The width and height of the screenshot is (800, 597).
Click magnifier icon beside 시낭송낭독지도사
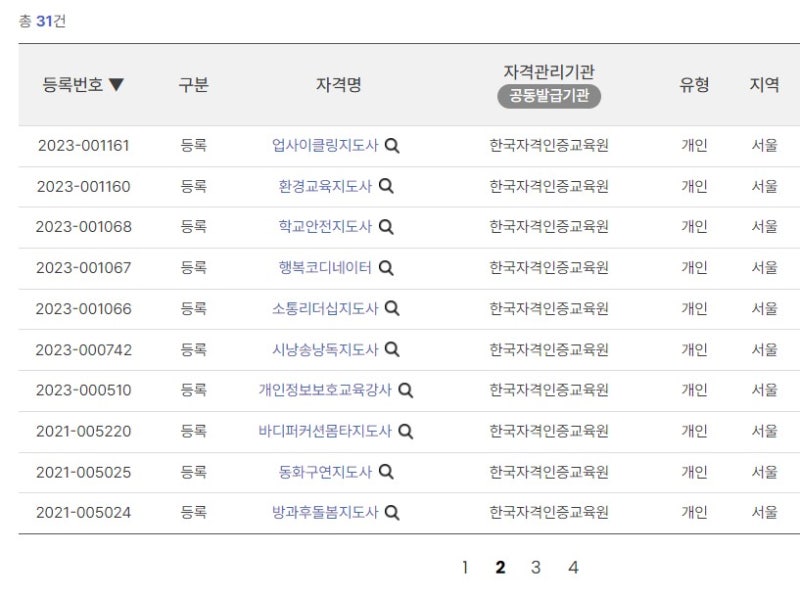coord(392,350)
